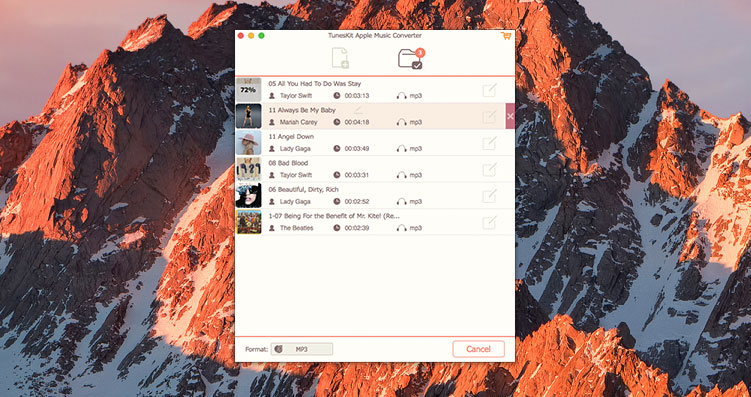
Task: Select the Sgt. Pepper album cover thumbnail
Action: pyautogui.click(x=249, y=222)
